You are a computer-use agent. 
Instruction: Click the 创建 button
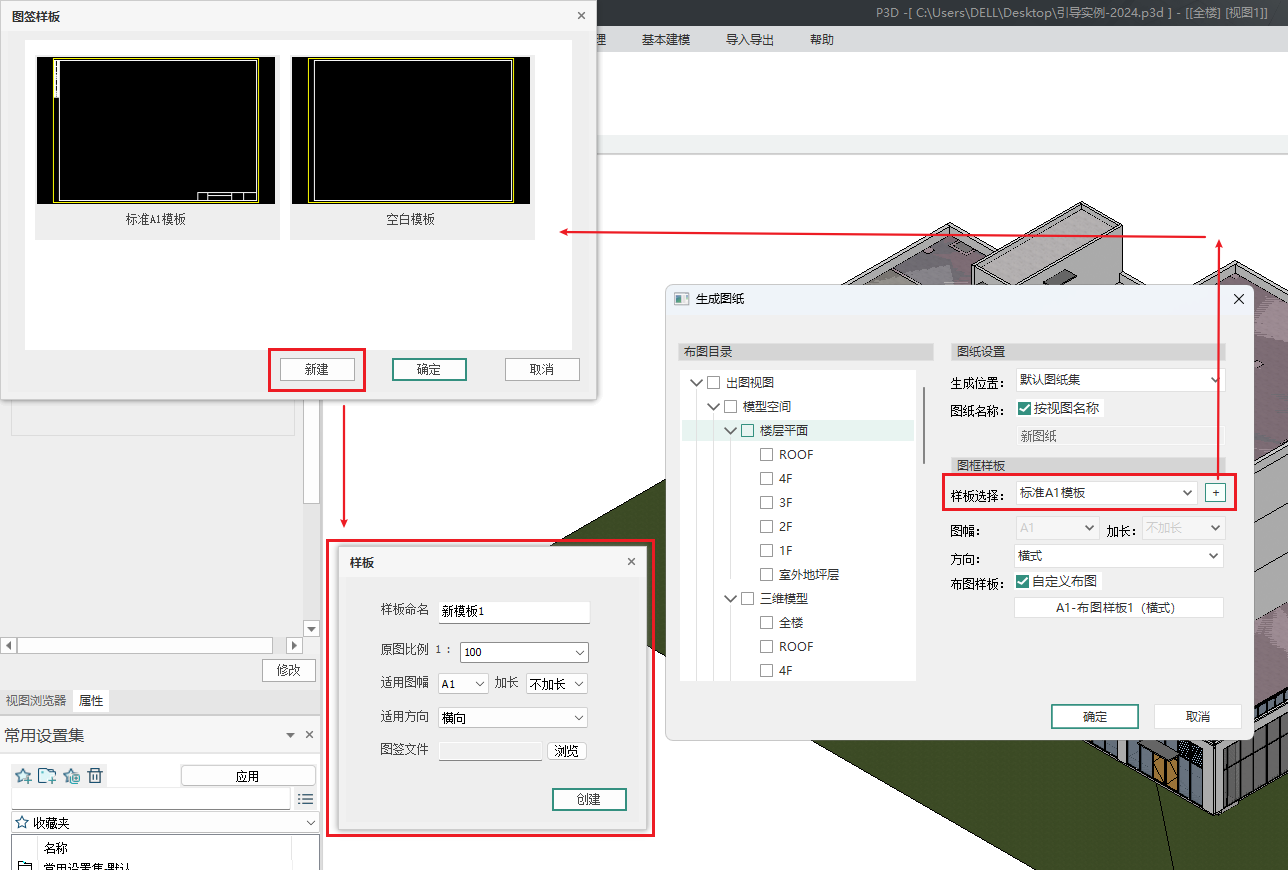click(x=589, y=799)
